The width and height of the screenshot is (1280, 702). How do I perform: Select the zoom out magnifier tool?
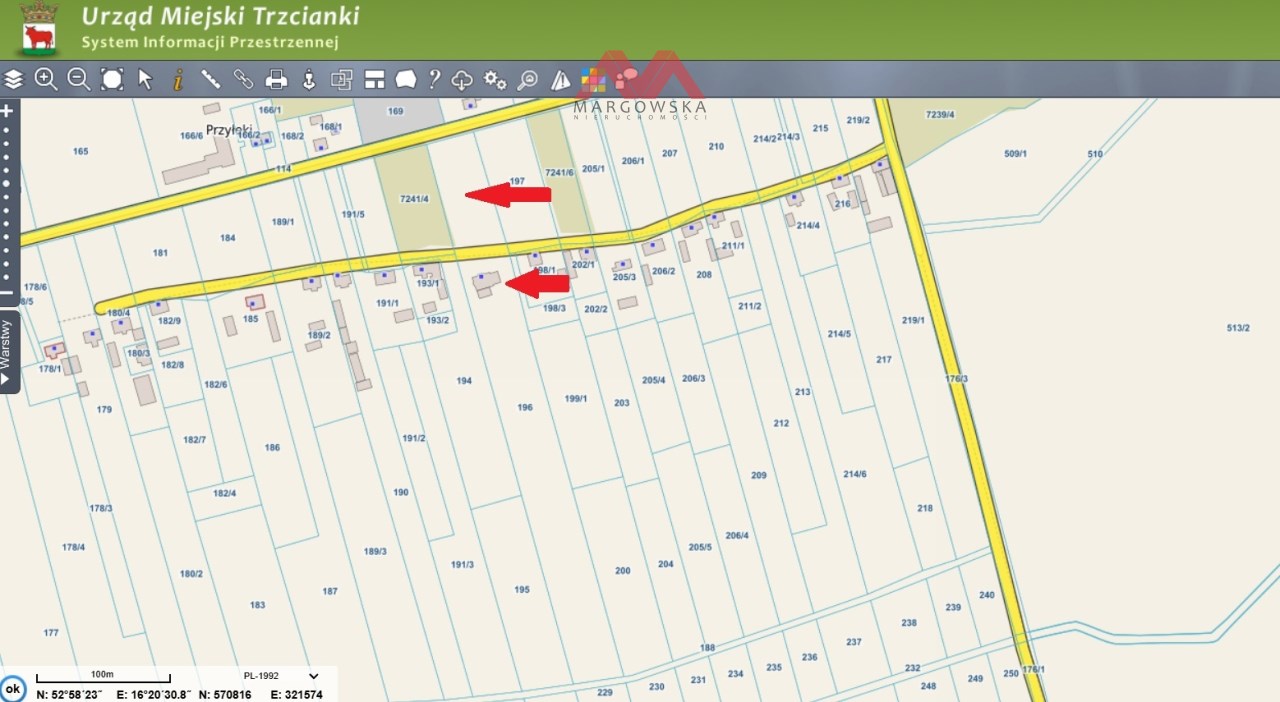click(x=79, y=80)
